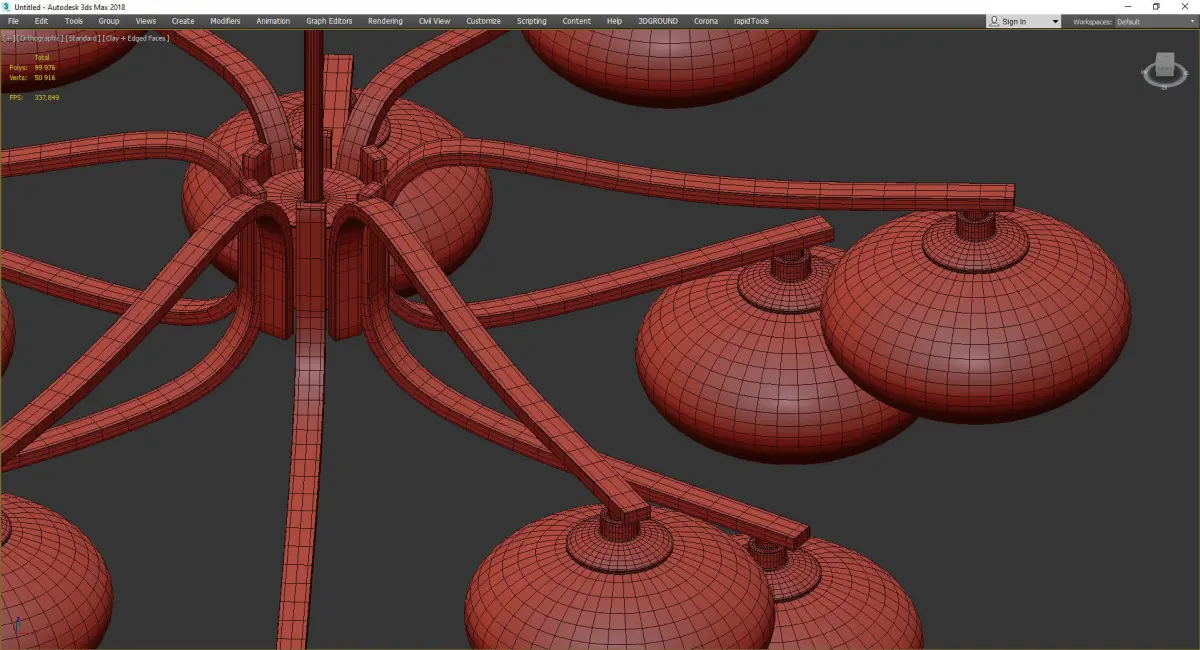Click the Polys count statistic
Viewport: 1200px width, 650px height.
pyautogui.click(x=32, y=67)
